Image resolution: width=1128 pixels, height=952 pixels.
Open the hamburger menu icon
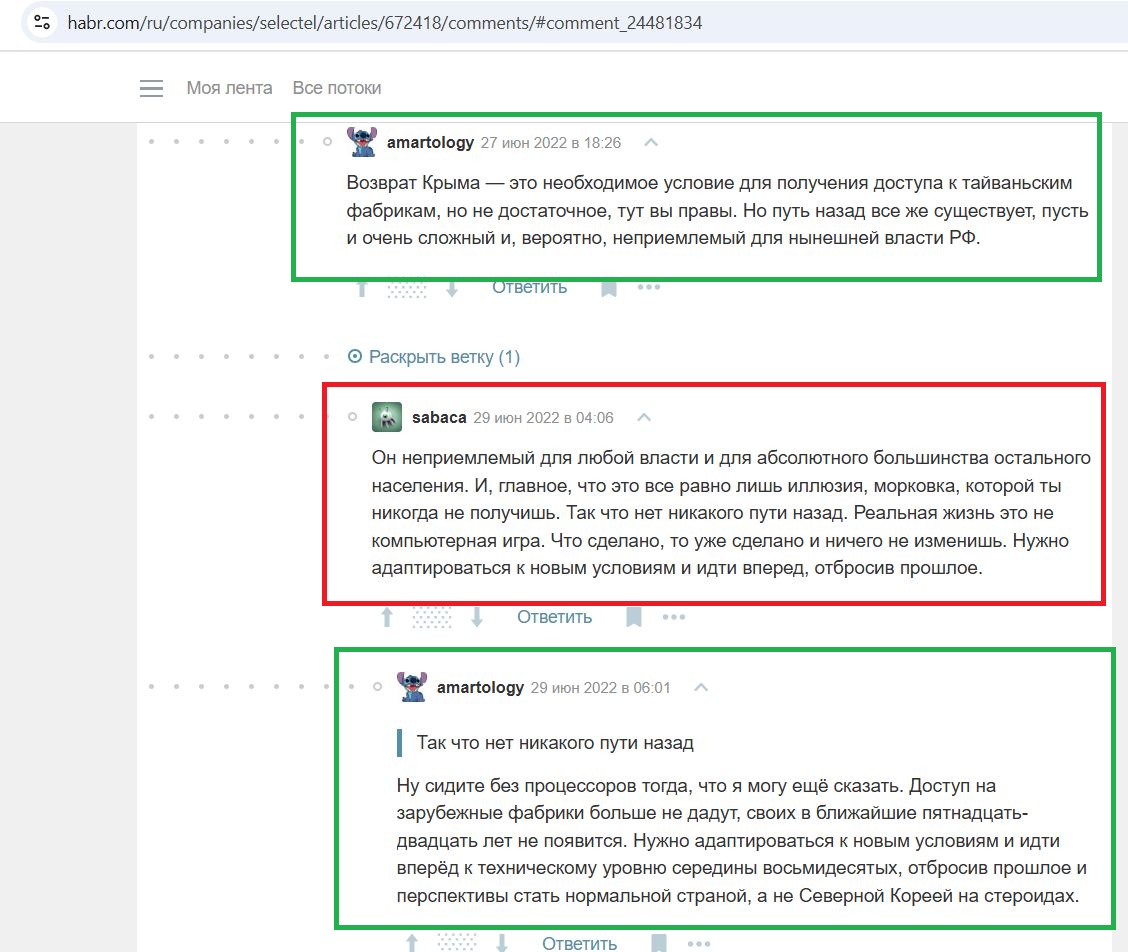click(151, 89)
